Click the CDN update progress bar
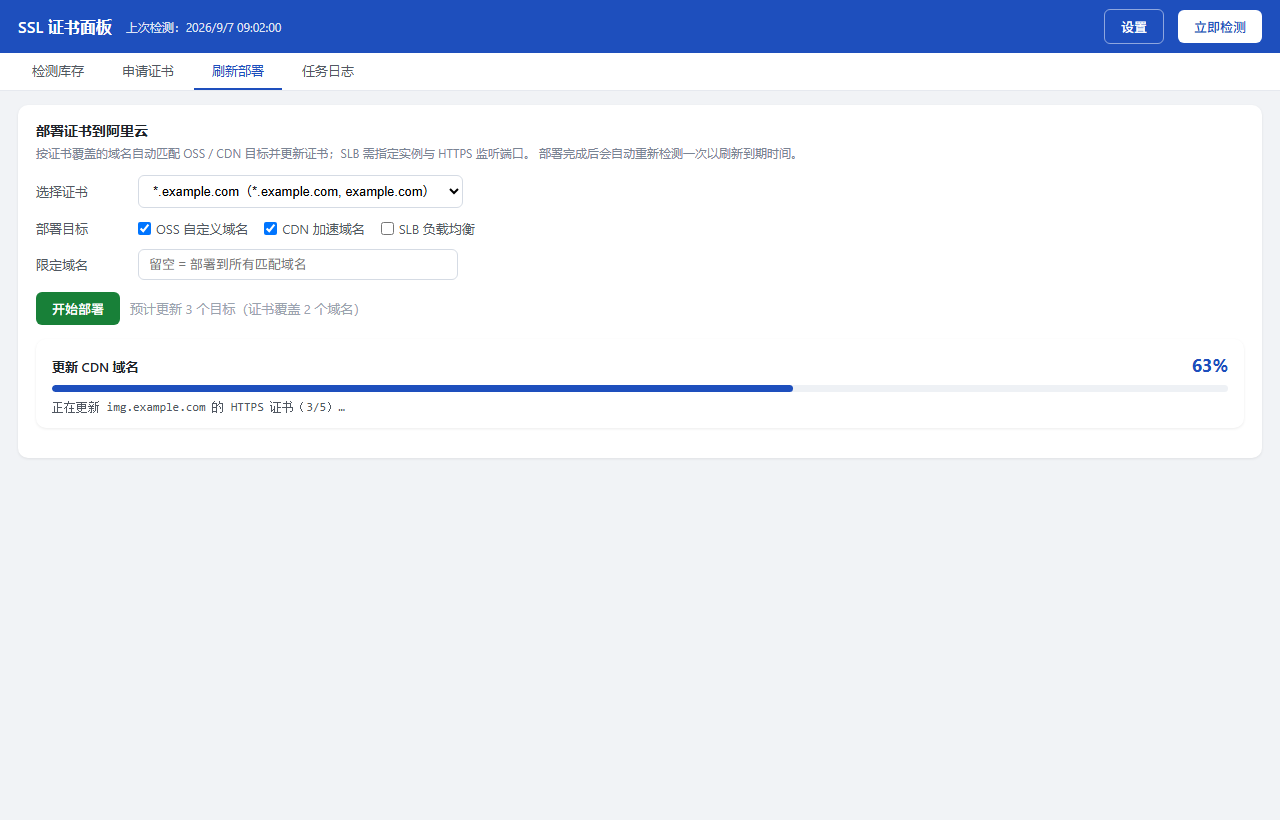1280x820 pixels. click(640, 388)
